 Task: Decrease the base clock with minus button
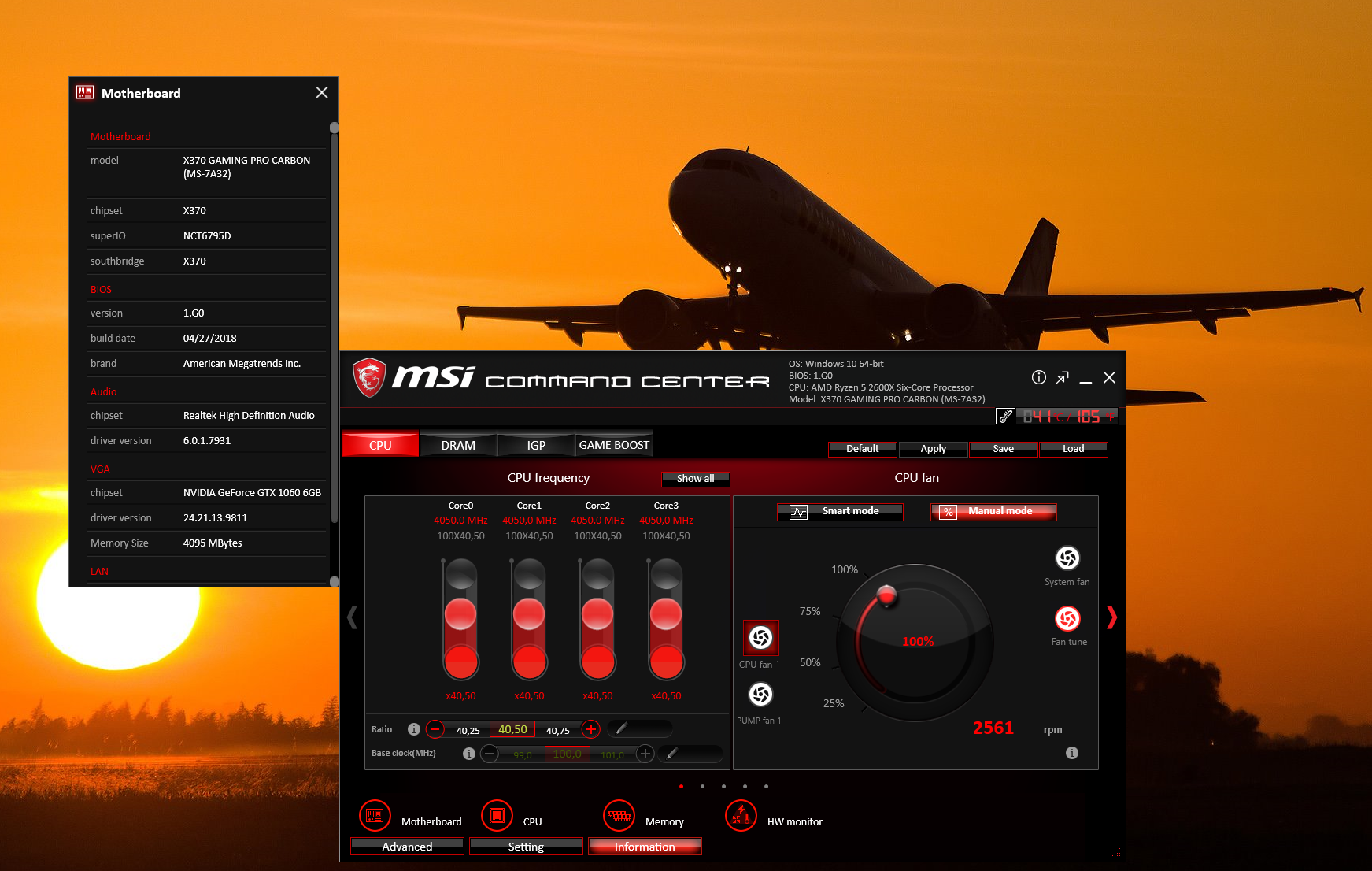(x=490, y=754)
